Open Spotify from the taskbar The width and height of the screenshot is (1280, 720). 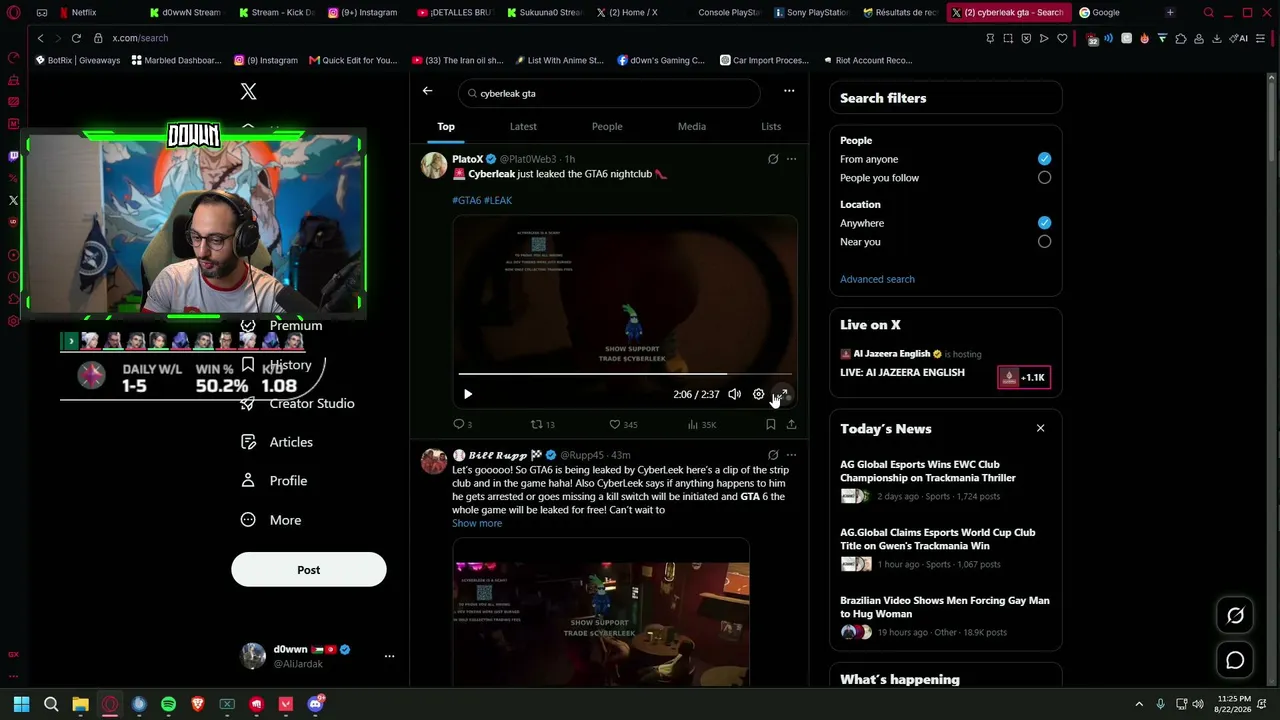(168, 704)
